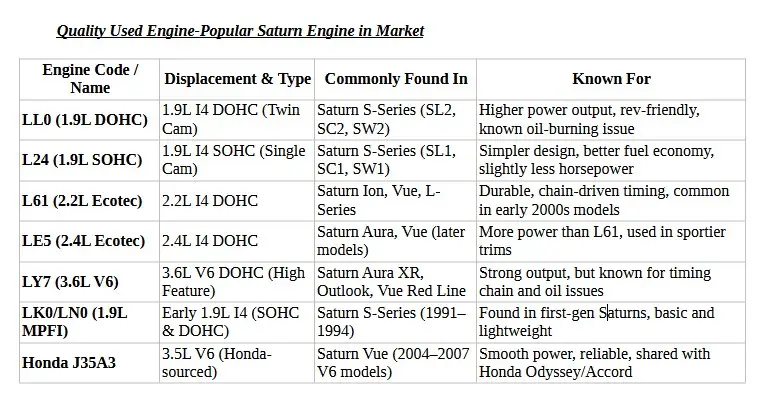Click the 'Engine Code / Name' header cell
Image resolution: width=767 pixels, height=406 pixels.
(x=90, y=79)
